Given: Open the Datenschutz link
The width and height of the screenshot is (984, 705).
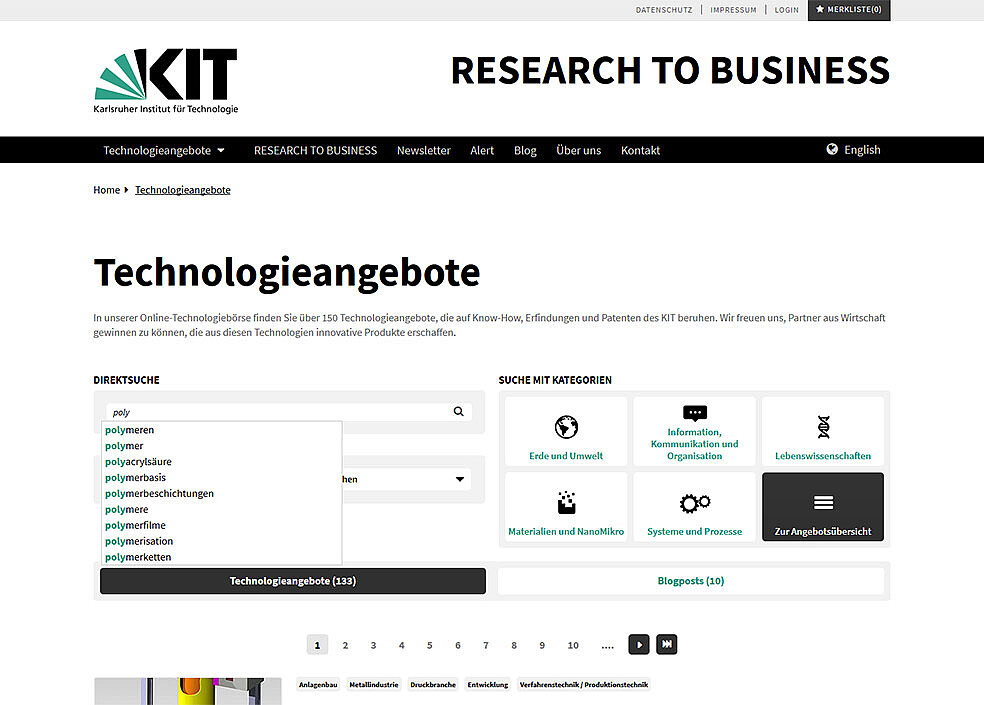Looking at the screenshot, I should [664, 9].
